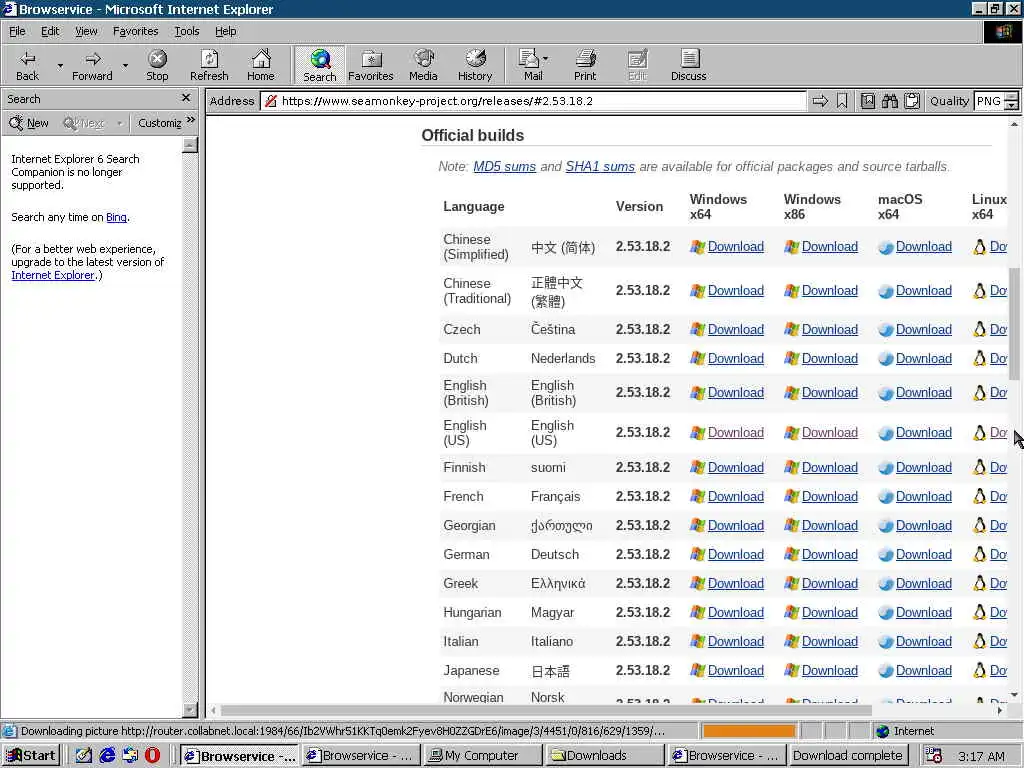
Task: Click the clipboard icon in address toolbar
Action: click(912, 101)
